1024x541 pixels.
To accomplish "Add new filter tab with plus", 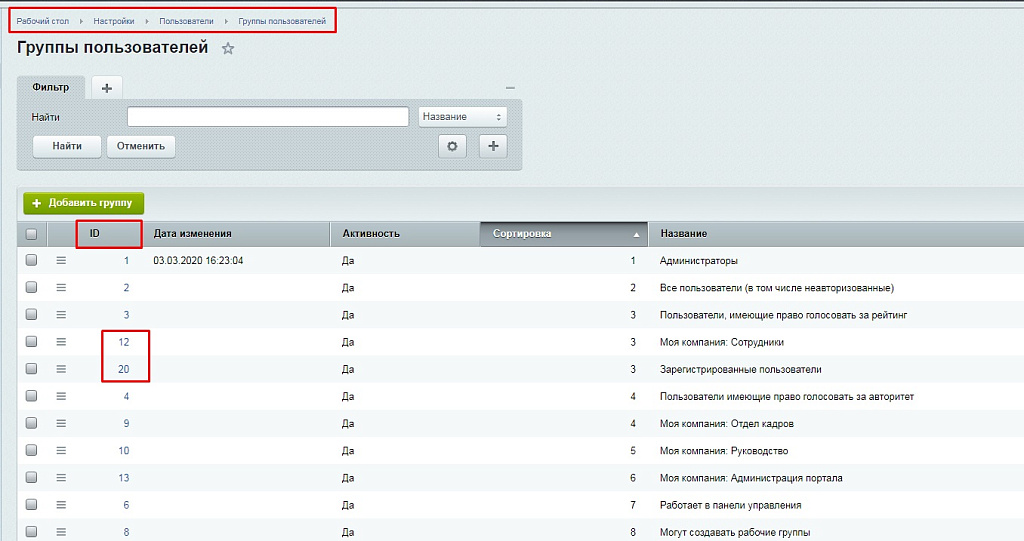I will click(106, 88).
